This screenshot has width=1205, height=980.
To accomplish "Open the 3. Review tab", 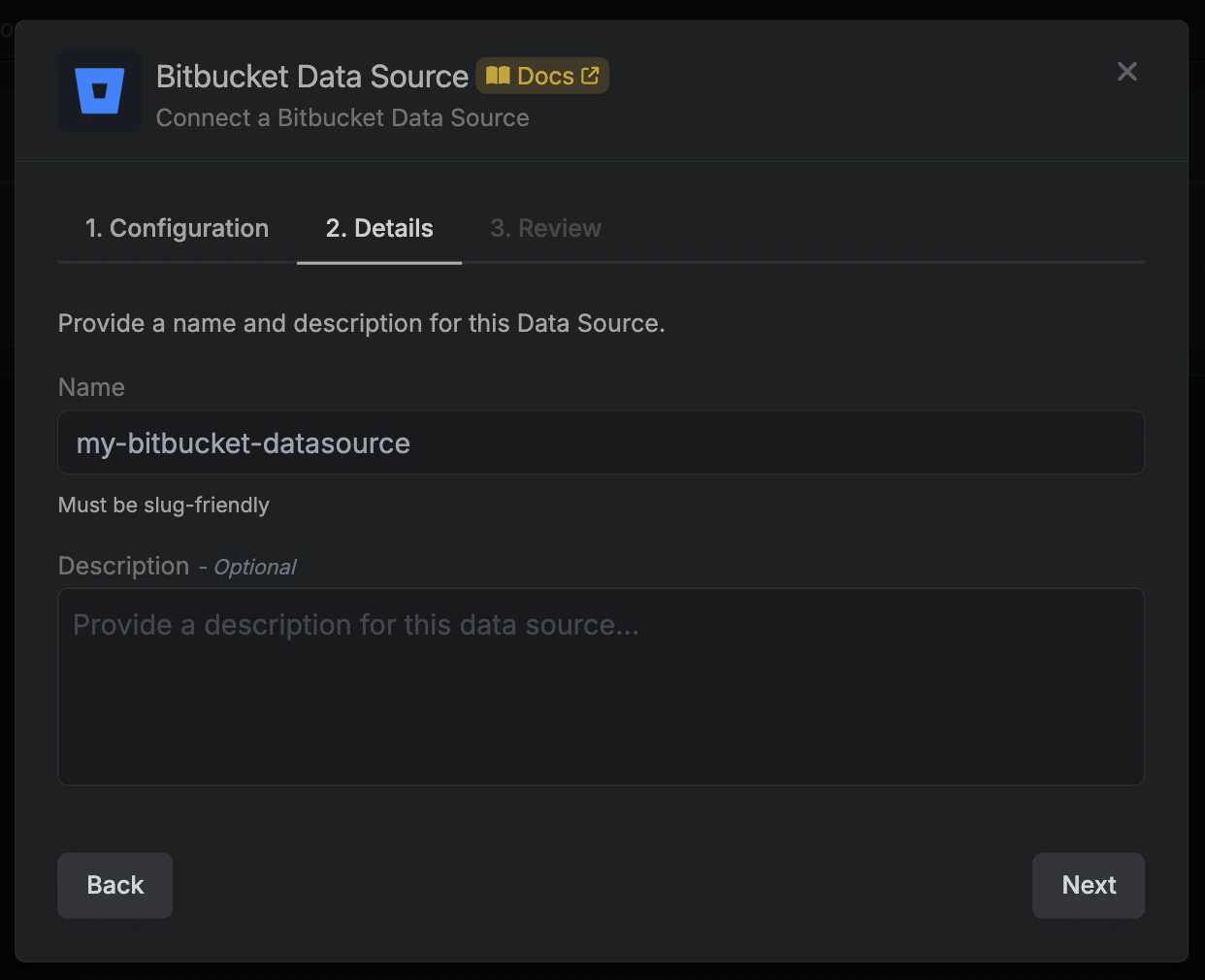I will pos(545,229).
